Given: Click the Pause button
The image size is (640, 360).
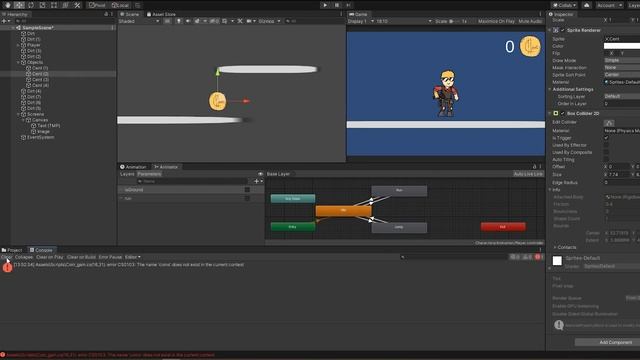Looking at the screenshot, I should (337, 5).
